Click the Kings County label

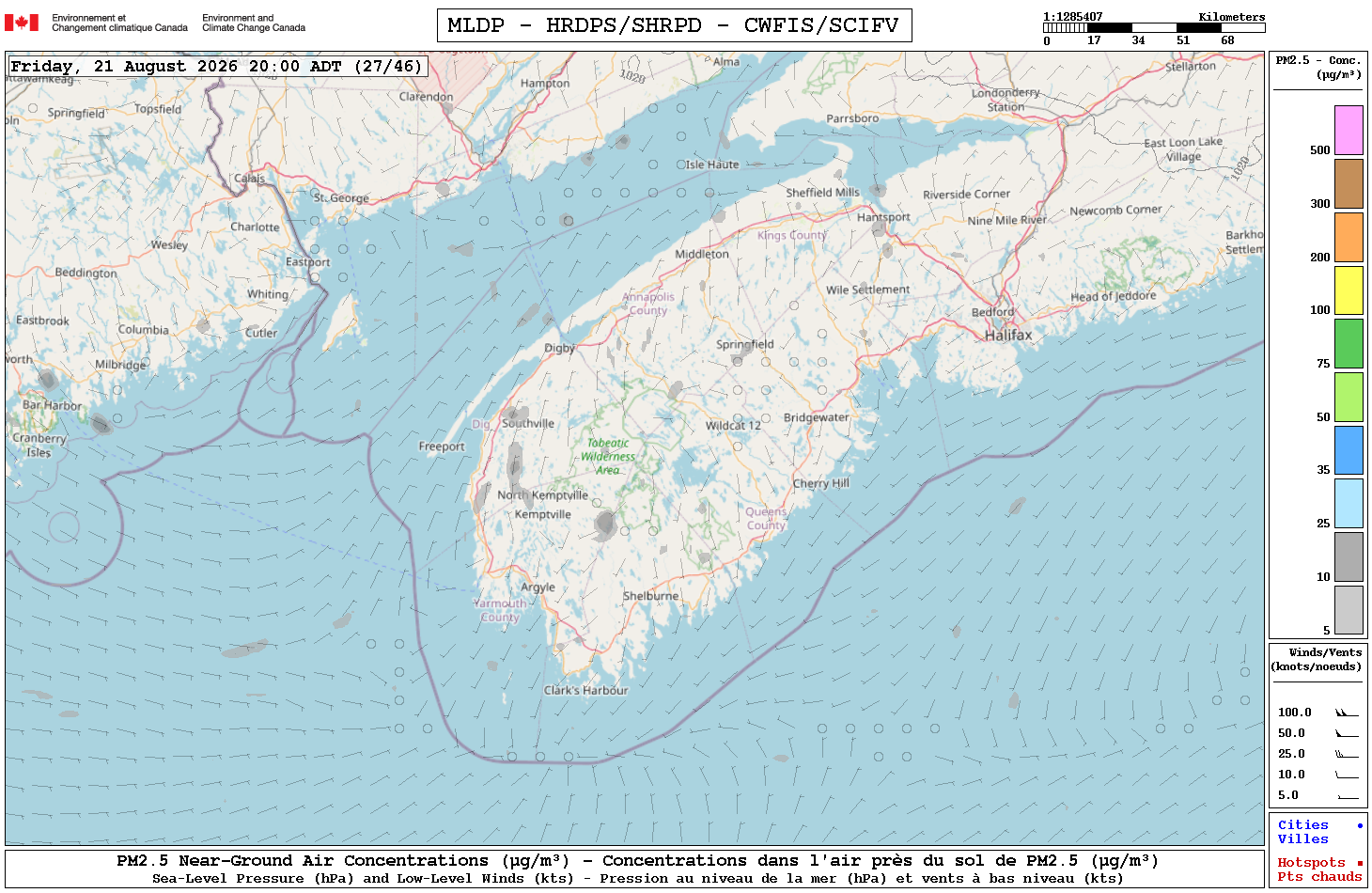click(792, 235)
